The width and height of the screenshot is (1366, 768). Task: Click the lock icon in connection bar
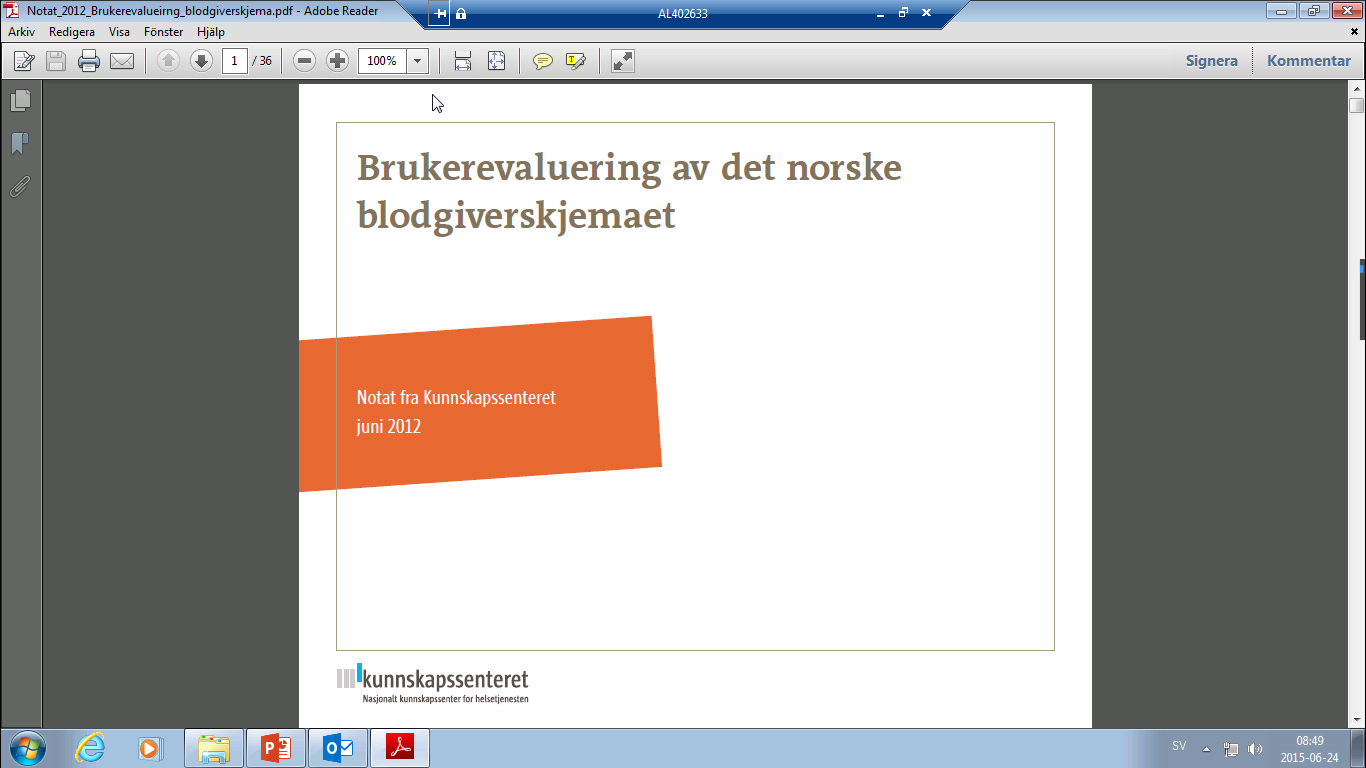click(x=461, y=14)
